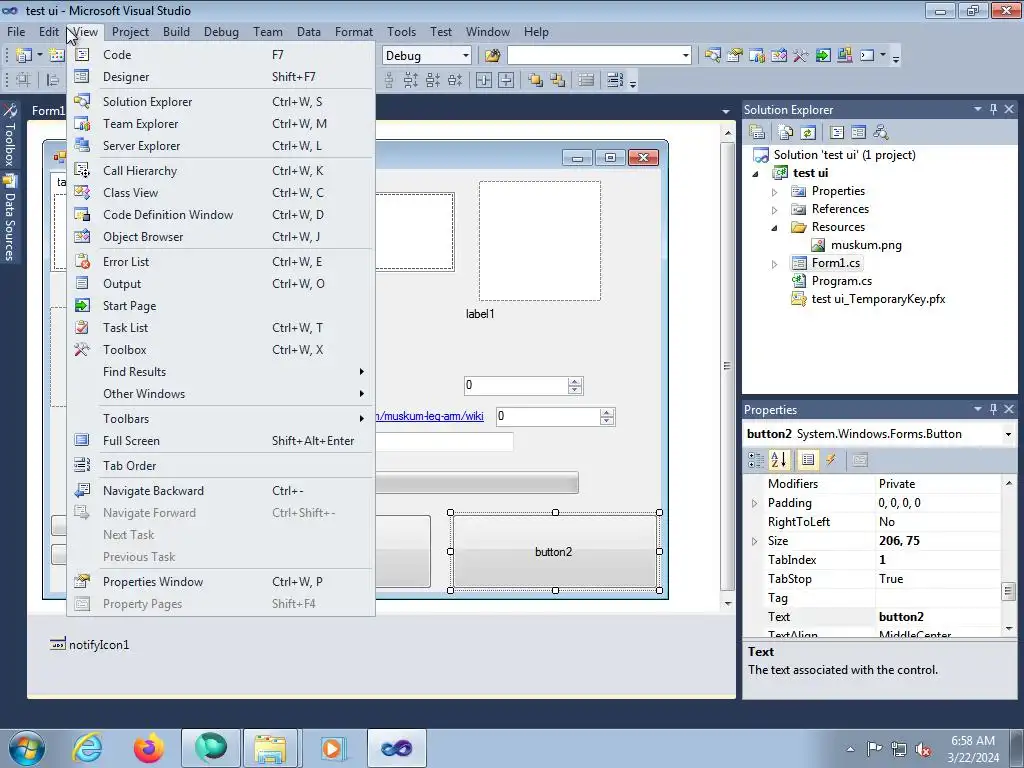This screenshot has width=1024, height=768.
Task: Expand Find Results submenu
Action: pos(221,372)
